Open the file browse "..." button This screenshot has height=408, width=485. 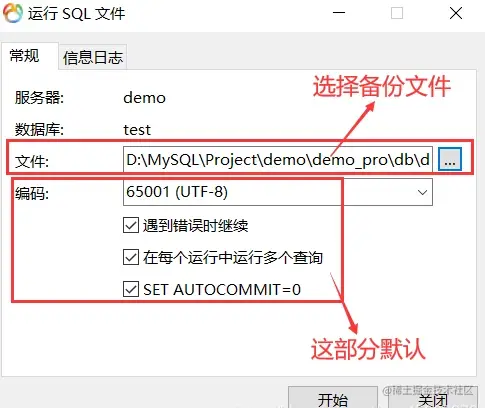click(x=450, y=159)
